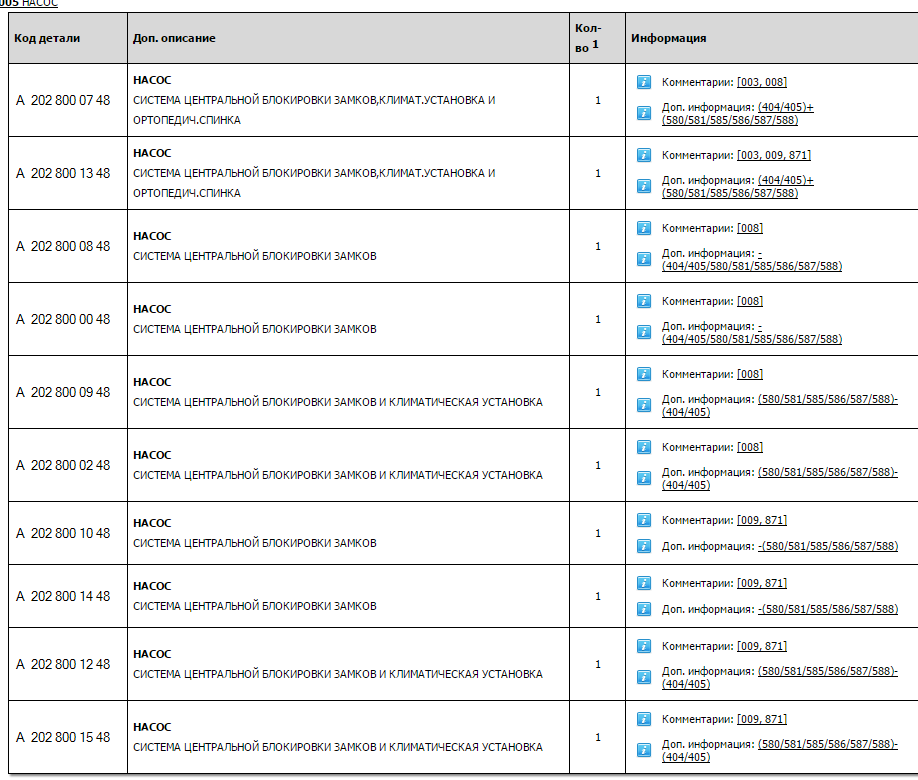
Task: Open additional info code link for A 202 800 15 48
Action: [780, 751]
